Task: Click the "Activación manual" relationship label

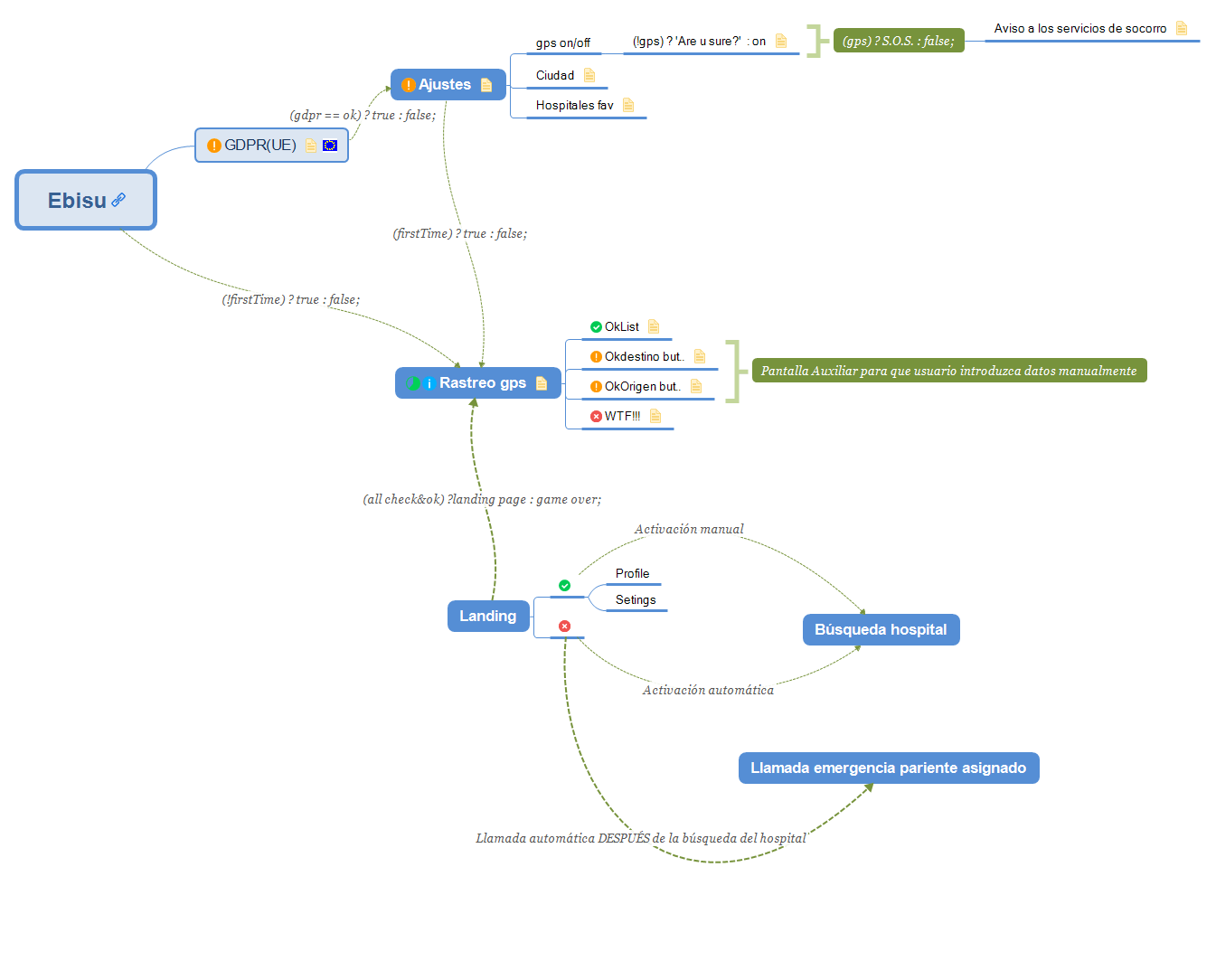Action: pos(689,530)
